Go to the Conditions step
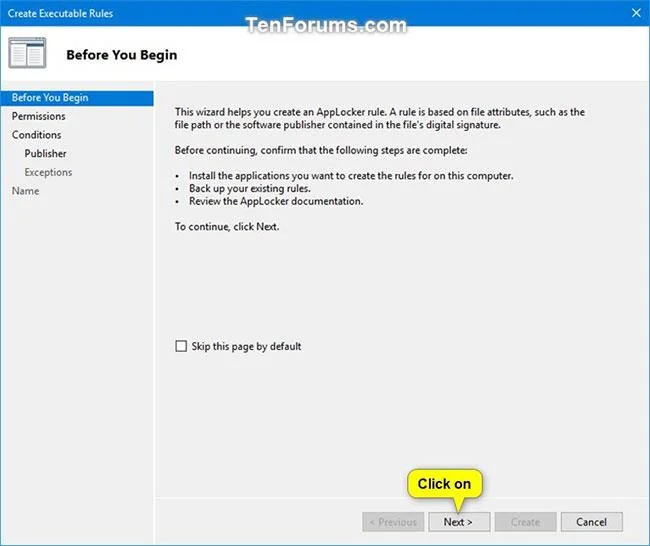 pos(36,135)
